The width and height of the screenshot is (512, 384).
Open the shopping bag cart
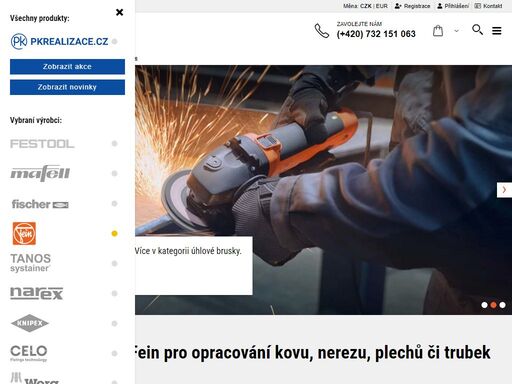click(x=438, y=31)
